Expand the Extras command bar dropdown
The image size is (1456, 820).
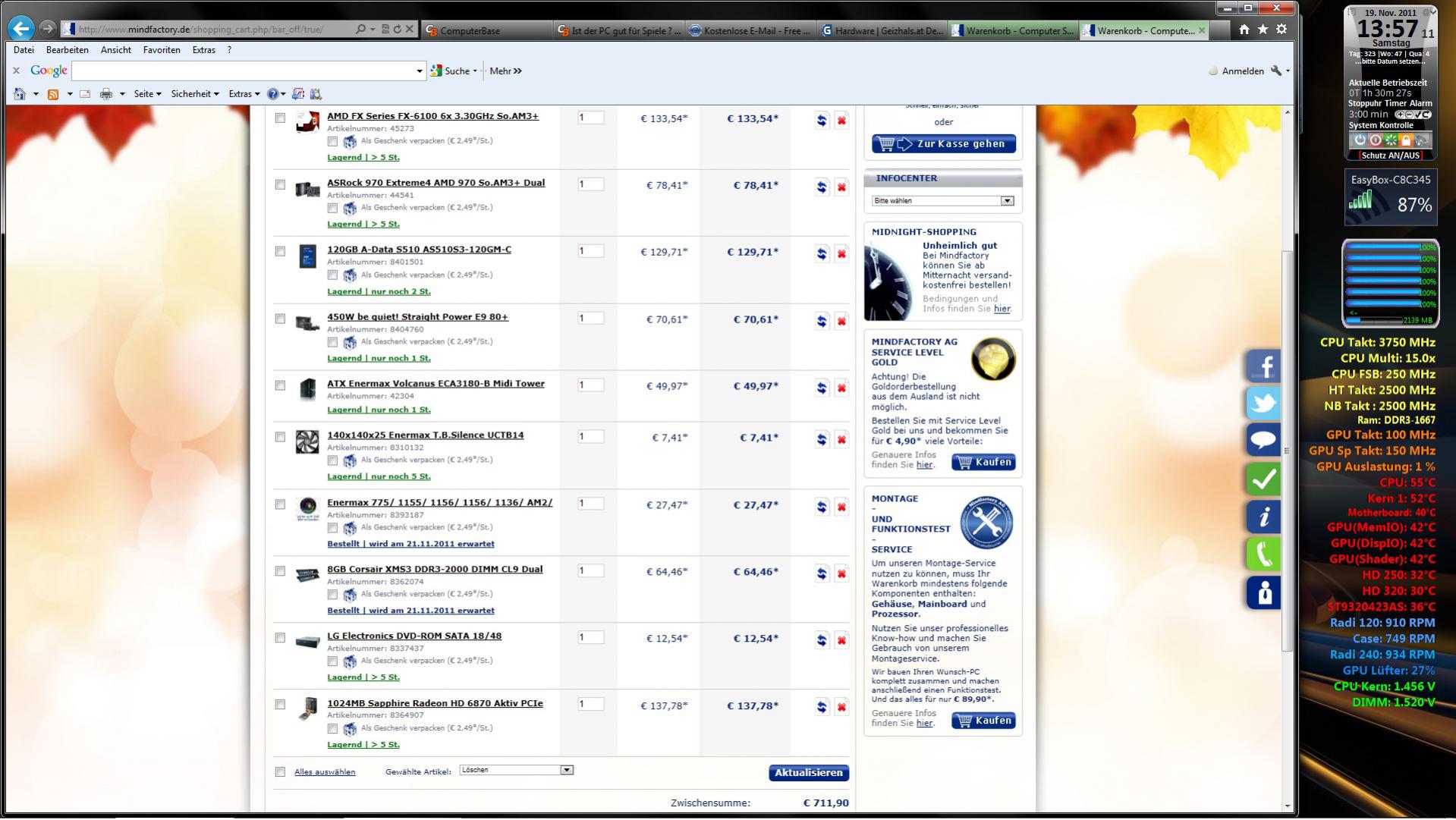[x=244, y=94]
